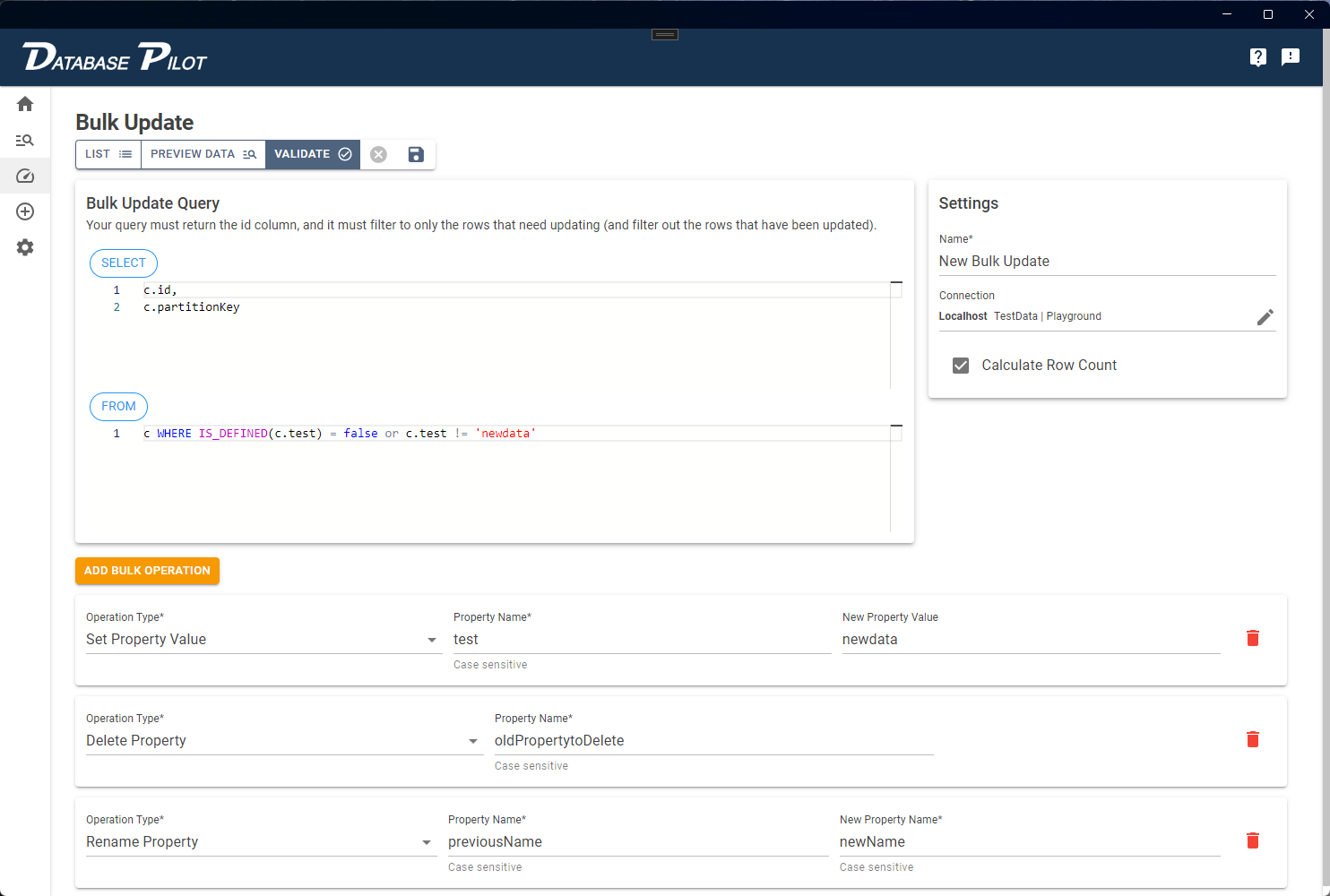This screenshot has width=1330, height=896.
Task: Open the query search sidebar icon
Action: coord(25,140)
